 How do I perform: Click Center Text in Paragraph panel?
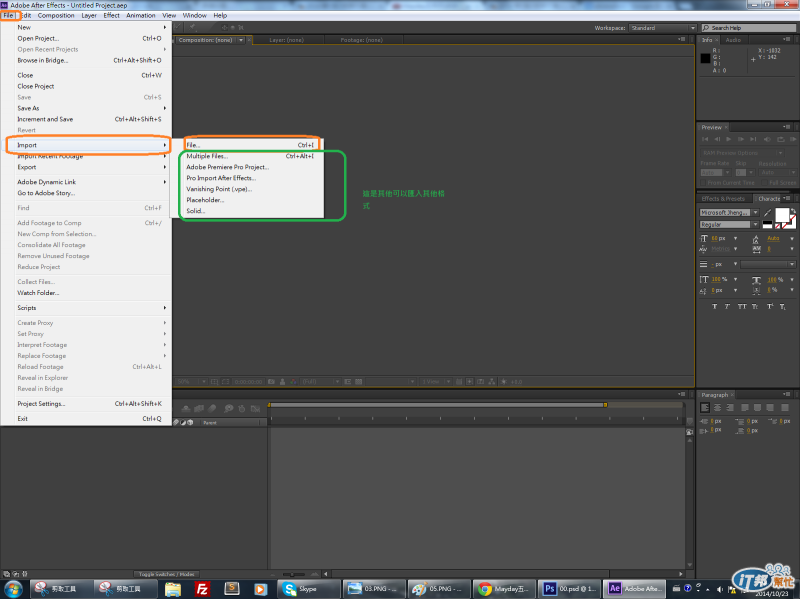717,408
